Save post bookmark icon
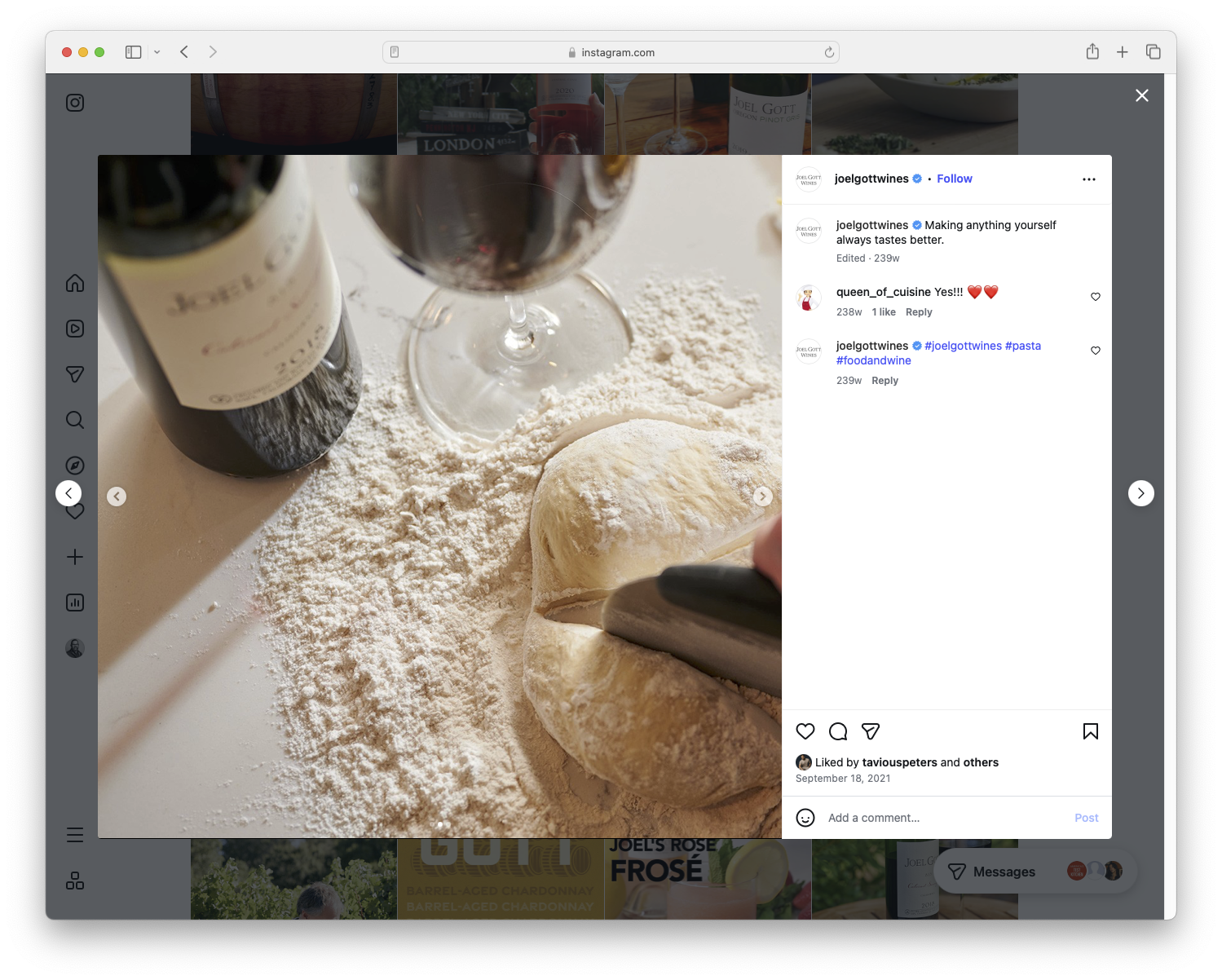The height and width of the screenshot is (980, 1222). (x=1091, y=731)
